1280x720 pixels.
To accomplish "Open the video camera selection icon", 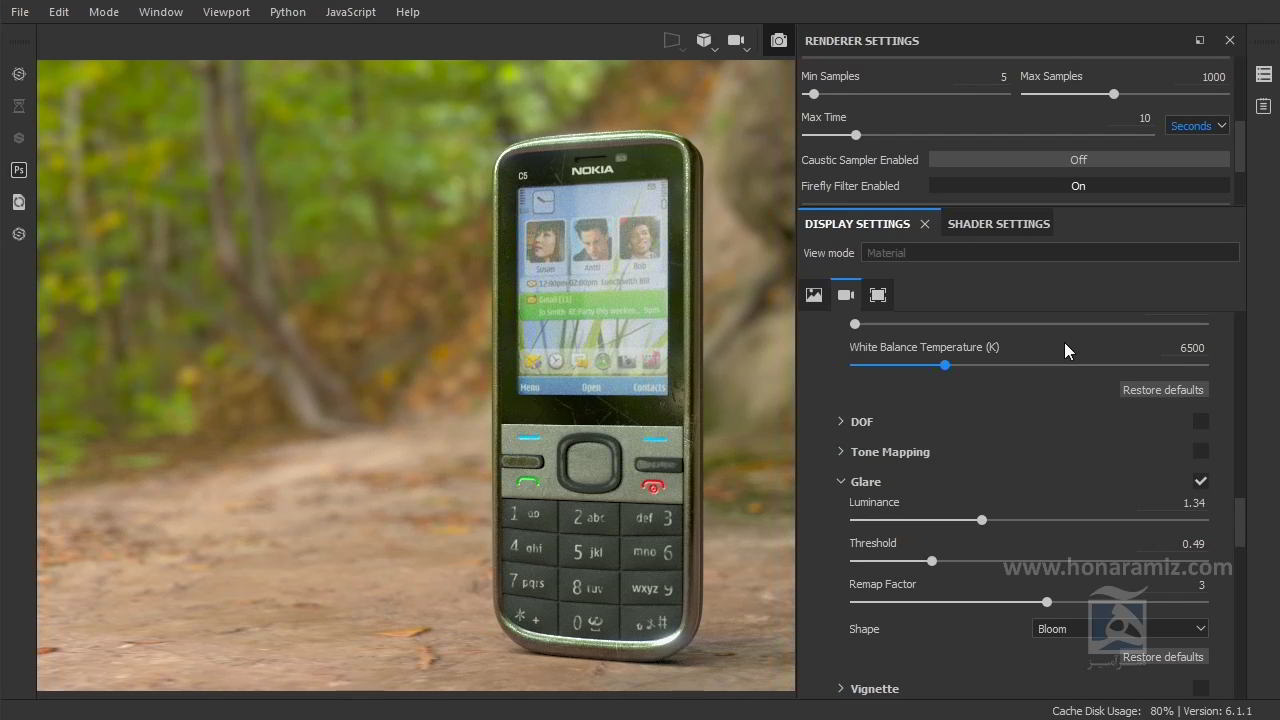I will point(738,41).
